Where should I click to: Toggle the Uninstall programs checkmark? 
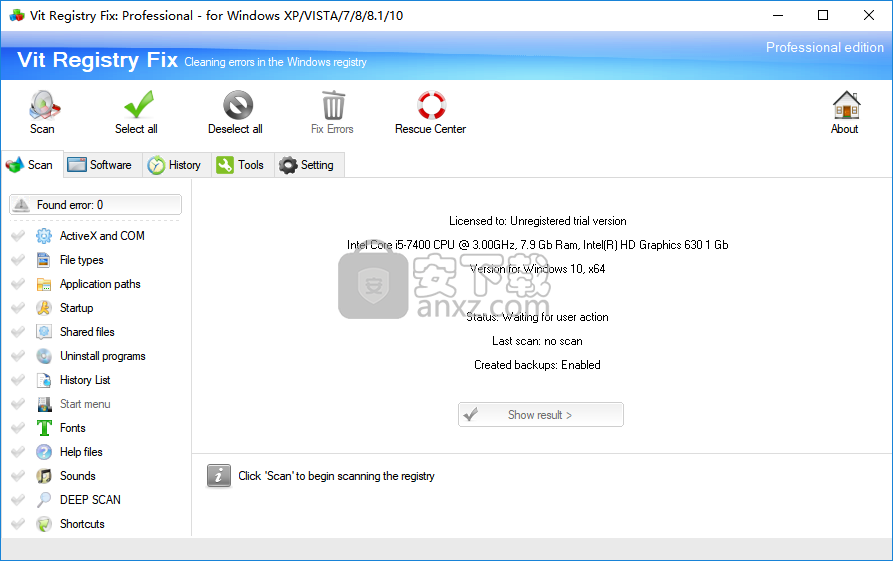pyautogui.click(x=18, y=355)
